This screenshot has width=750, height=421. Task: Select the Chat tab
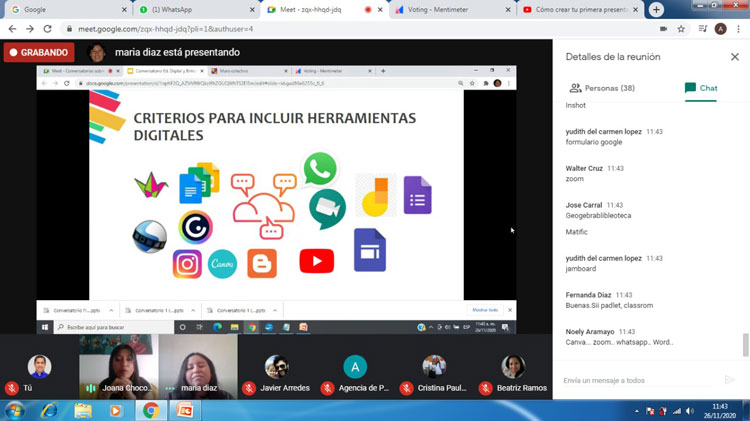coord(701,88)
